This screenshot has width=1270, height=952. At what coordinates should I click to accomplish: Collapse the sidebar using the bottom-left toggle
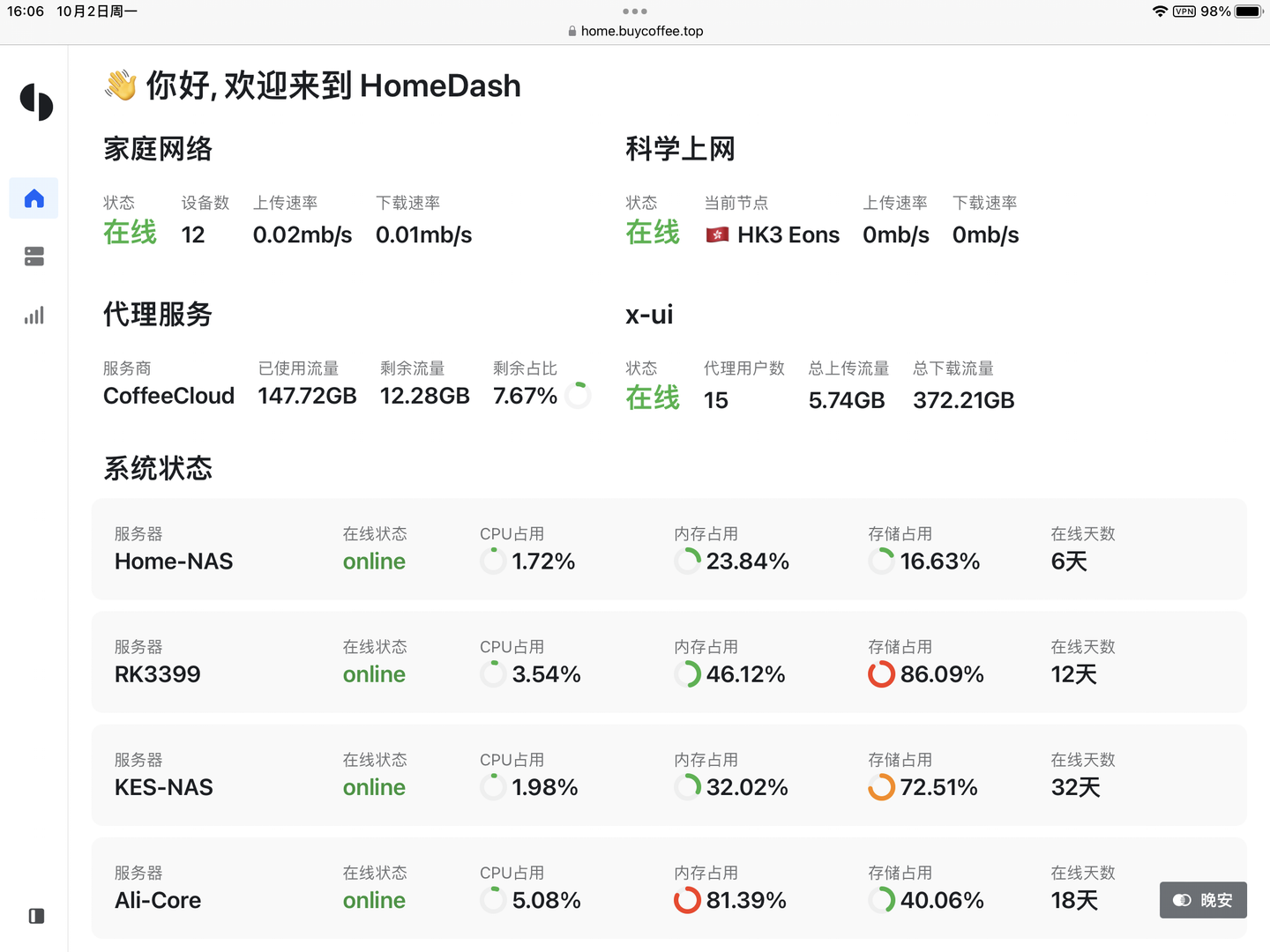pos(35,916)
